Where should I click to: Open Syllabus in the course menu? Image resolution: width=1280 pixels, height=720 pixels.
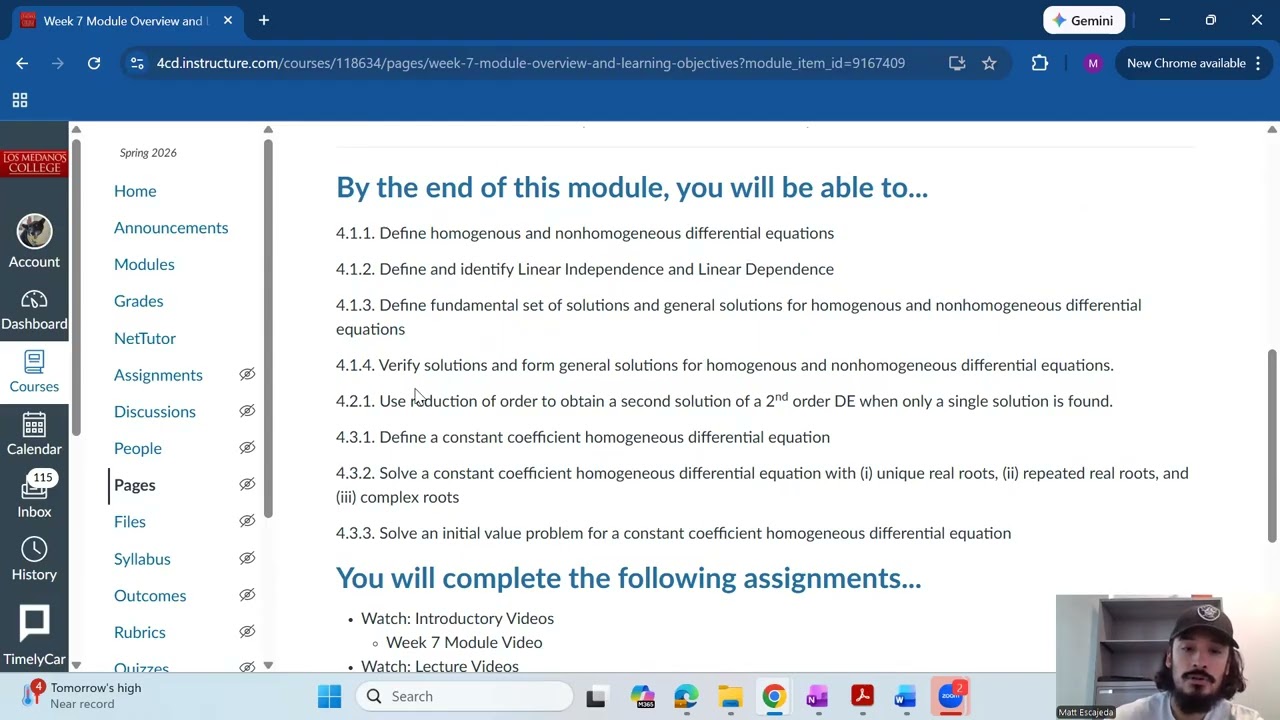pyautogui.click(x=142, y=559)
